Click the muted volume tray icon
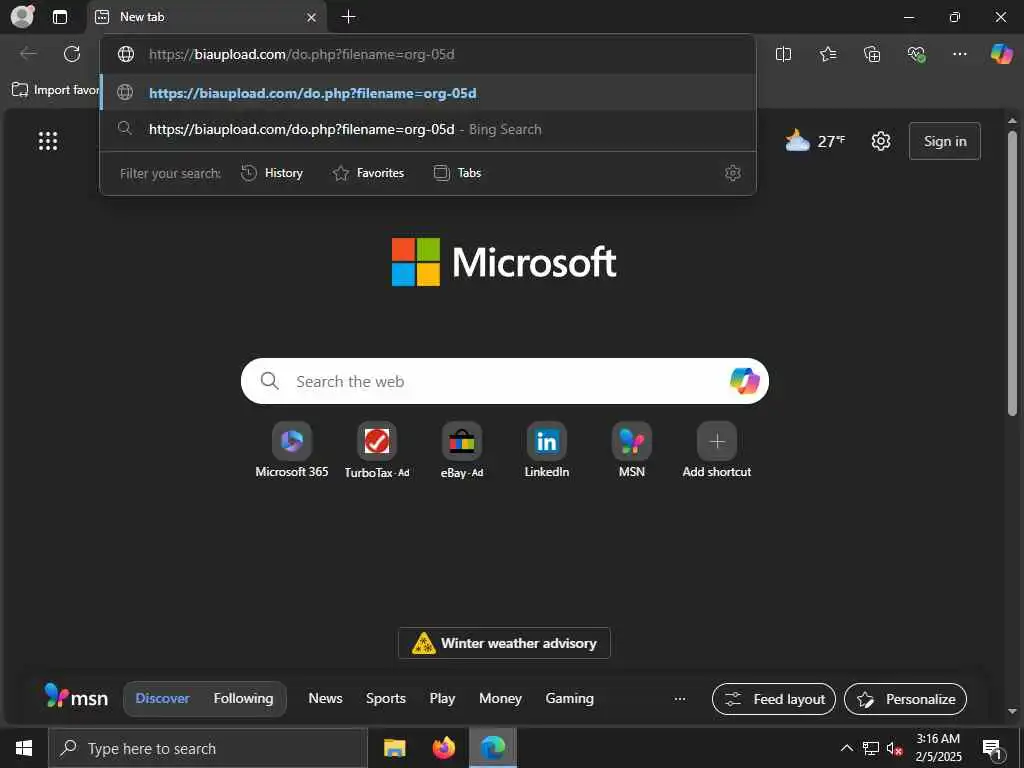This screenshot has height=768, width=1024. [895, 748]
